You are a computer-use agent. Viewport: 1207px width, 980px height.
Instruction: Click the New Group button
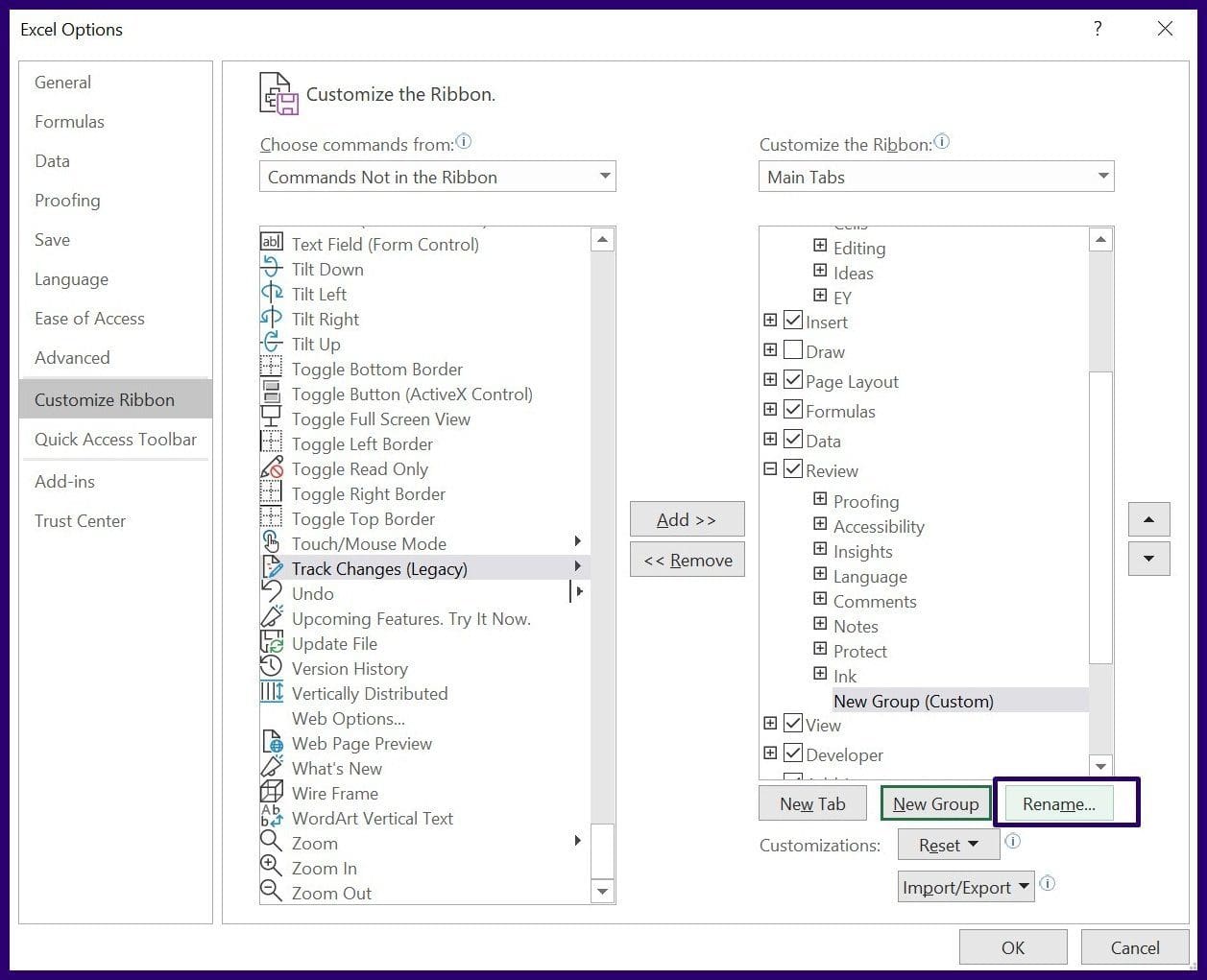click(935, 804)
